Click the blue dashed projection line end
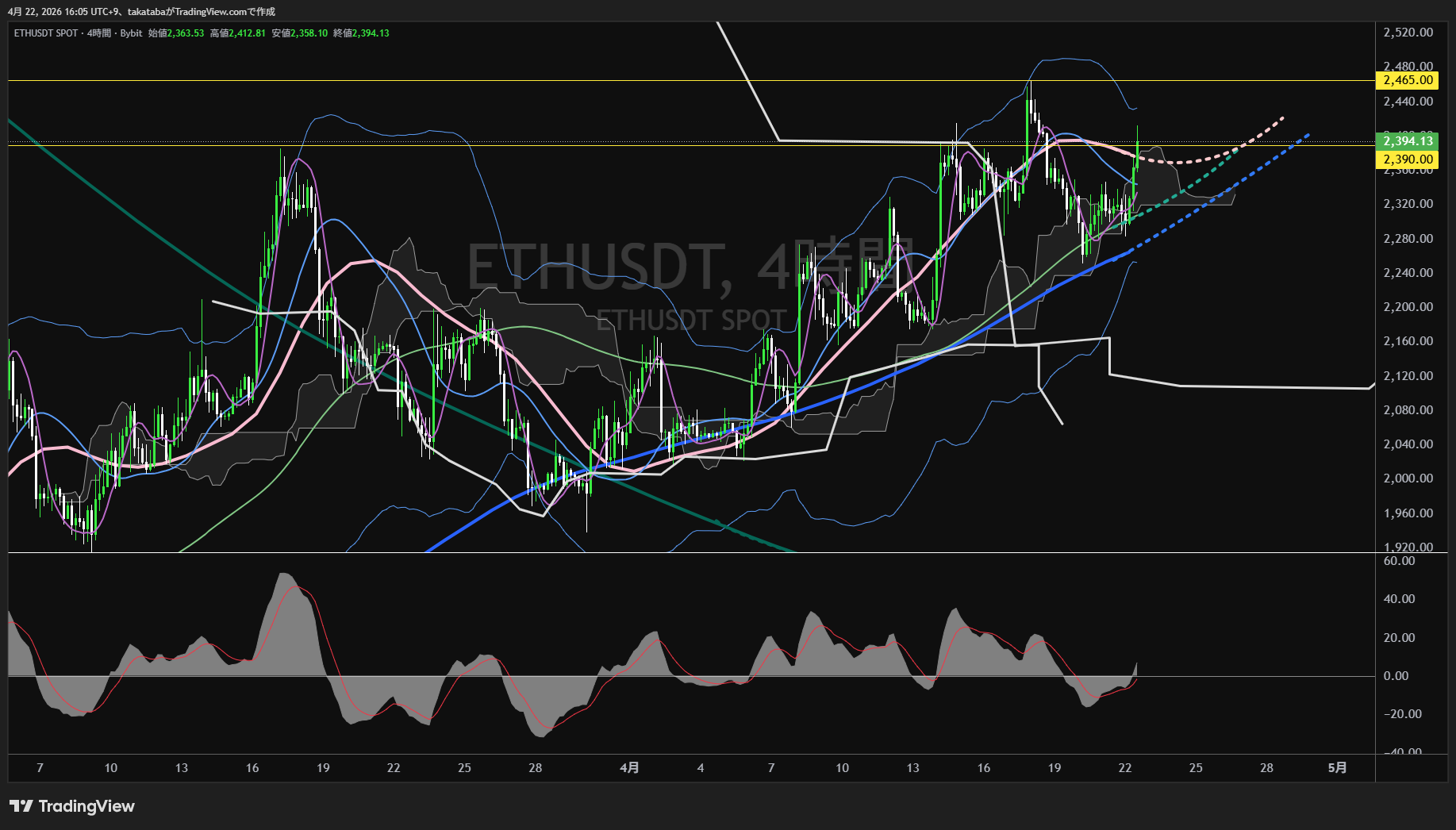This screenshot has height=830, width=1456. click(x=1307, y=135)
